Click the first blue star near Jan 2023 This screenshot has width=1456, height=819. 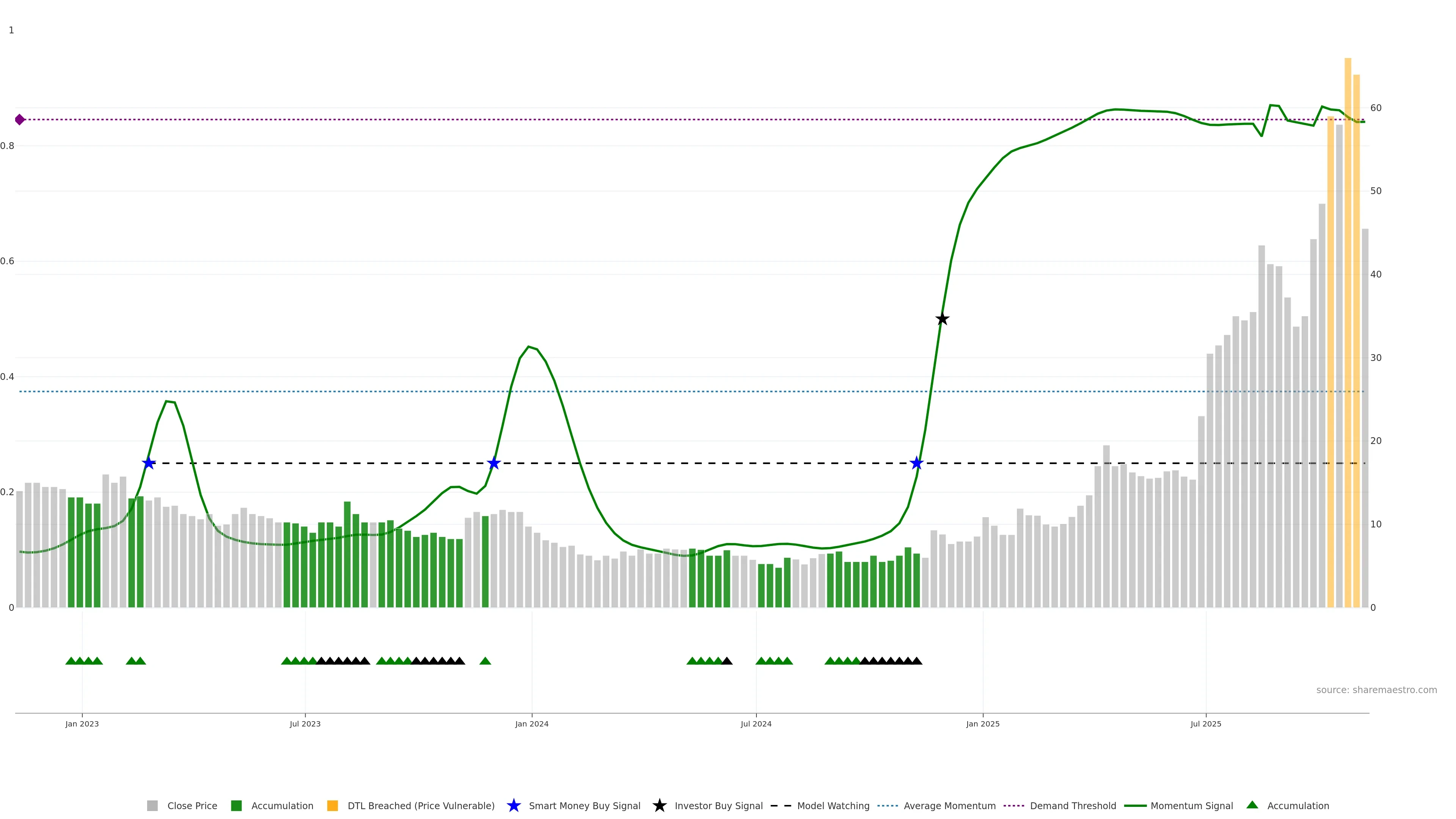pyautogui.click(x=148, y=463)
